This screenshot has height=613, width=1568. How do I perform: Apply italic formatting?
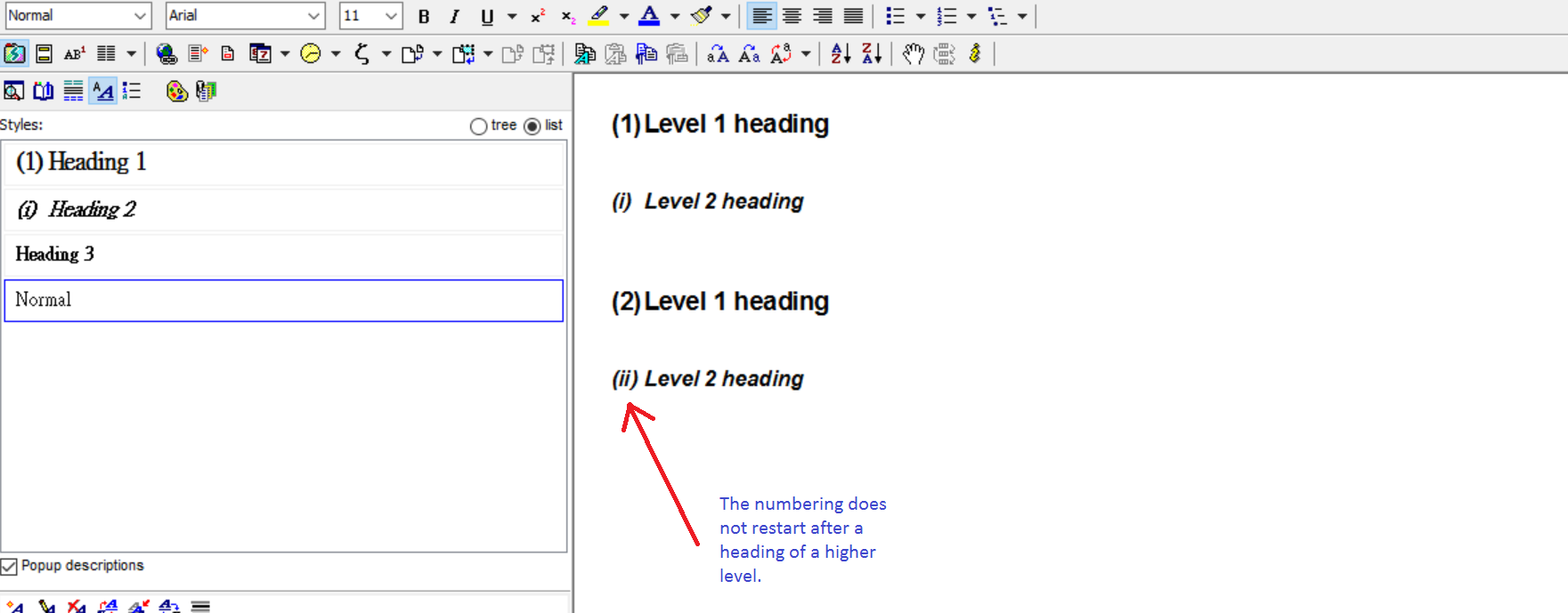pos(454,16)
